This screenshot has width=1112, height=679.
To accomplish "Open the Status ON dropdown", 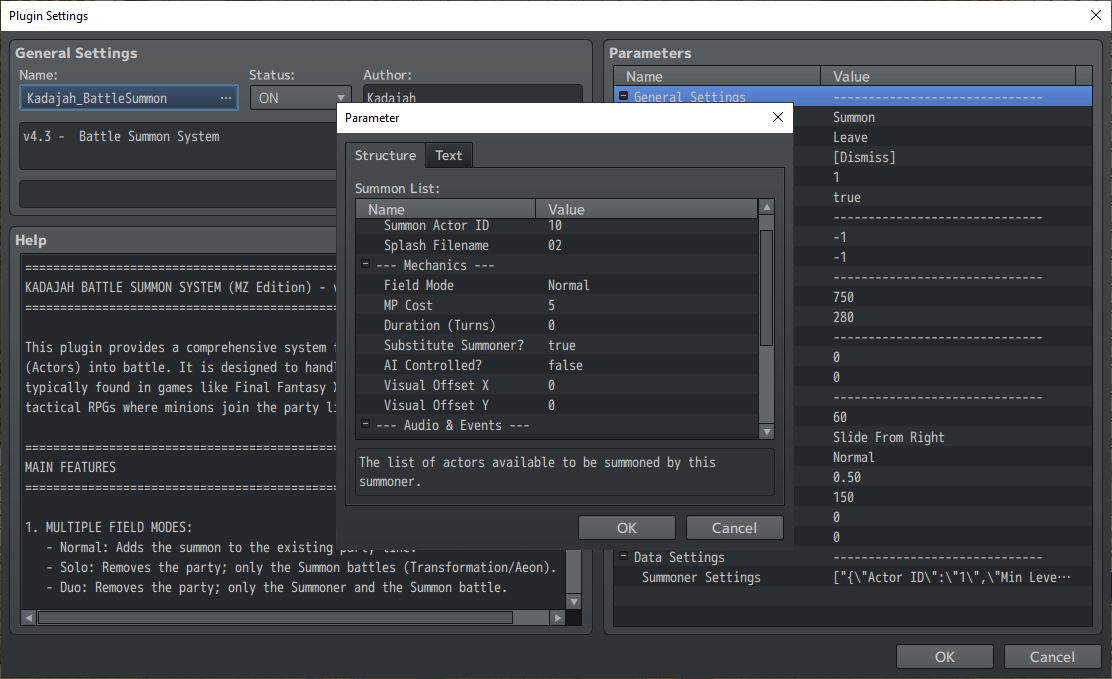I will 300,98.
